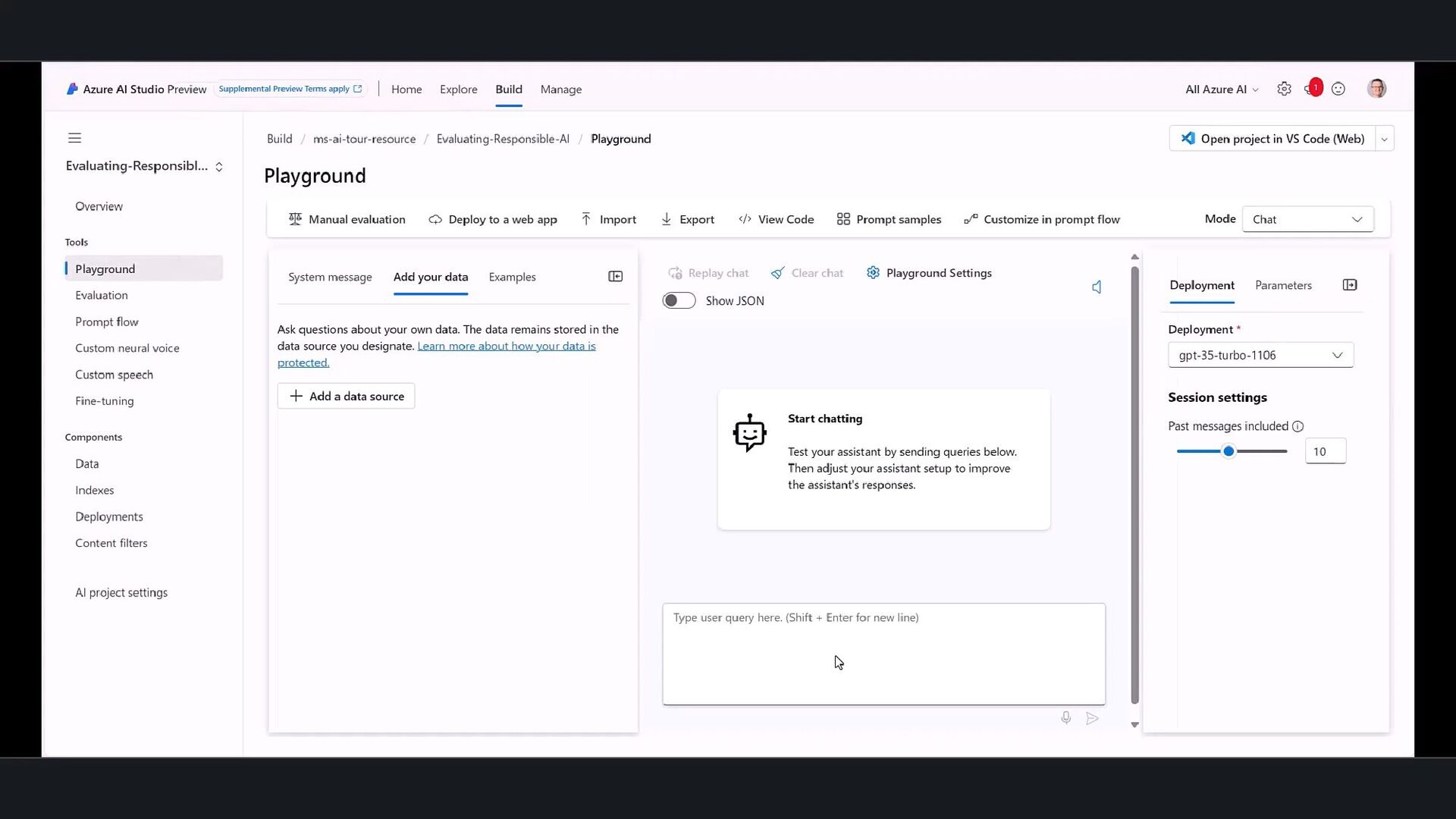The image size is (1456, 819).
Task: Select the Build nav item
Action: click(509, 89)
